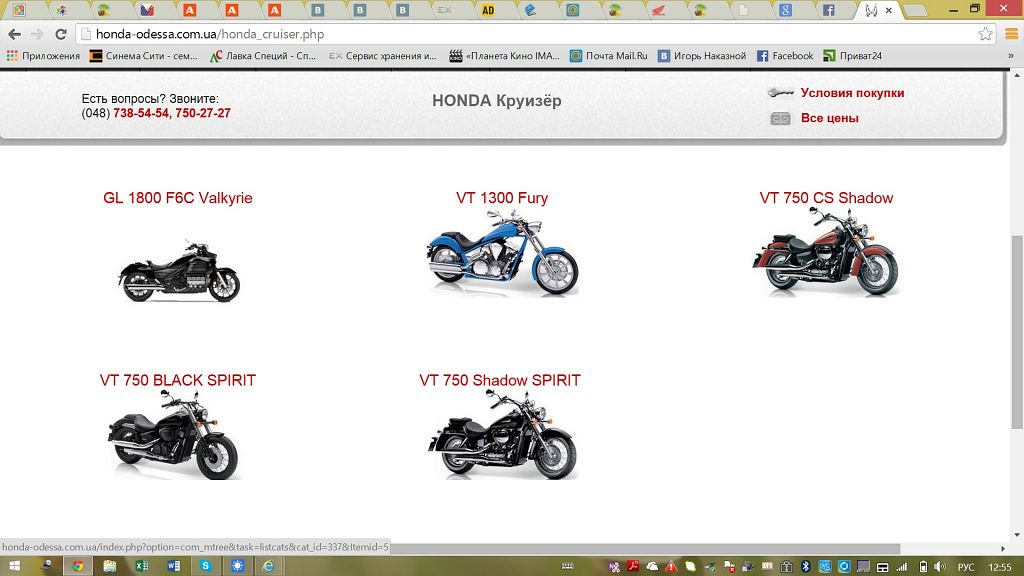Click the vertical scrollbar down arrow

pyautogui.click(x=1016, y=536)
